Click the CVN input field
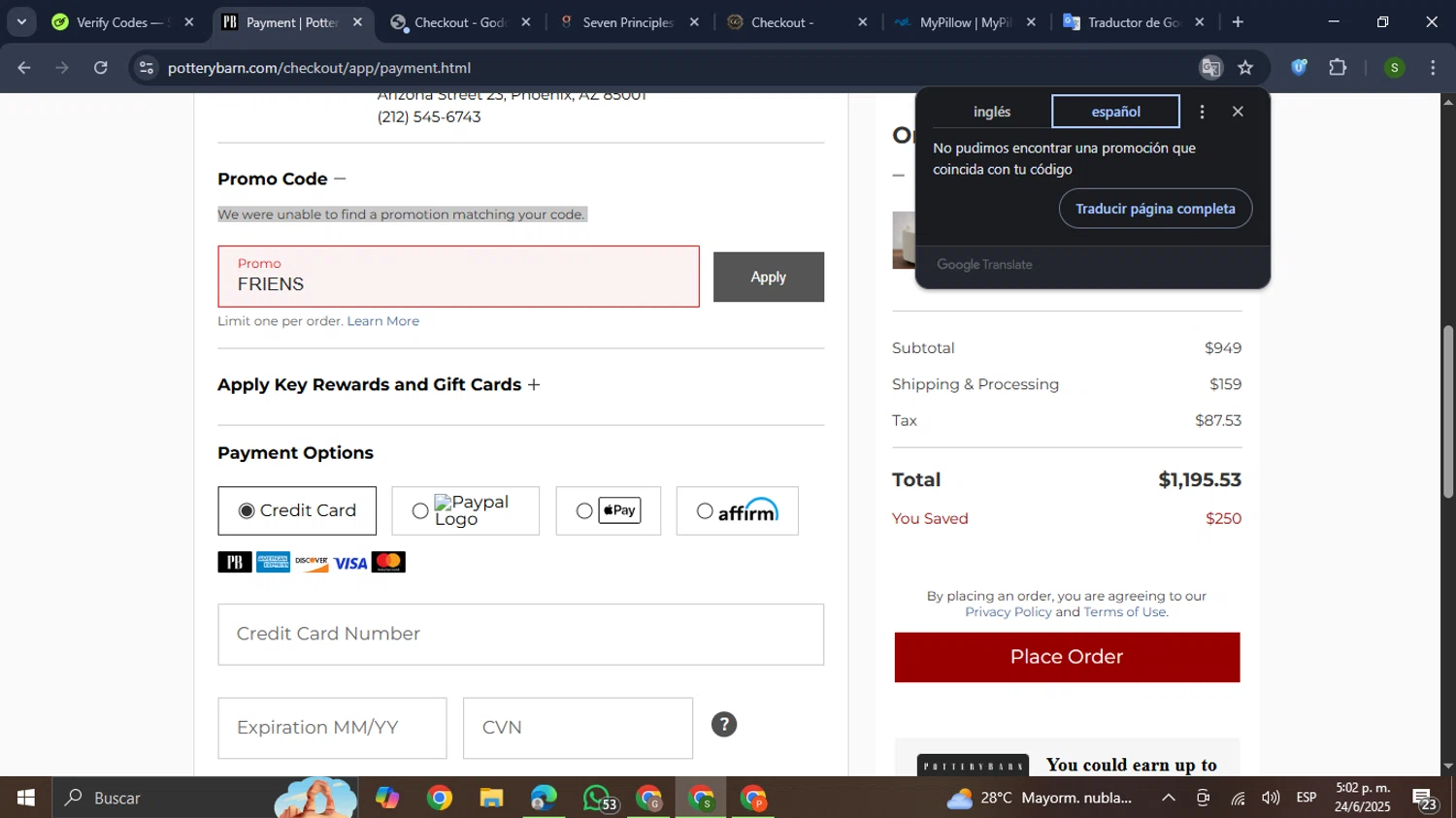Image resolution: width=1456 pixels, height=818 pixels. click(x=579, y=728)
